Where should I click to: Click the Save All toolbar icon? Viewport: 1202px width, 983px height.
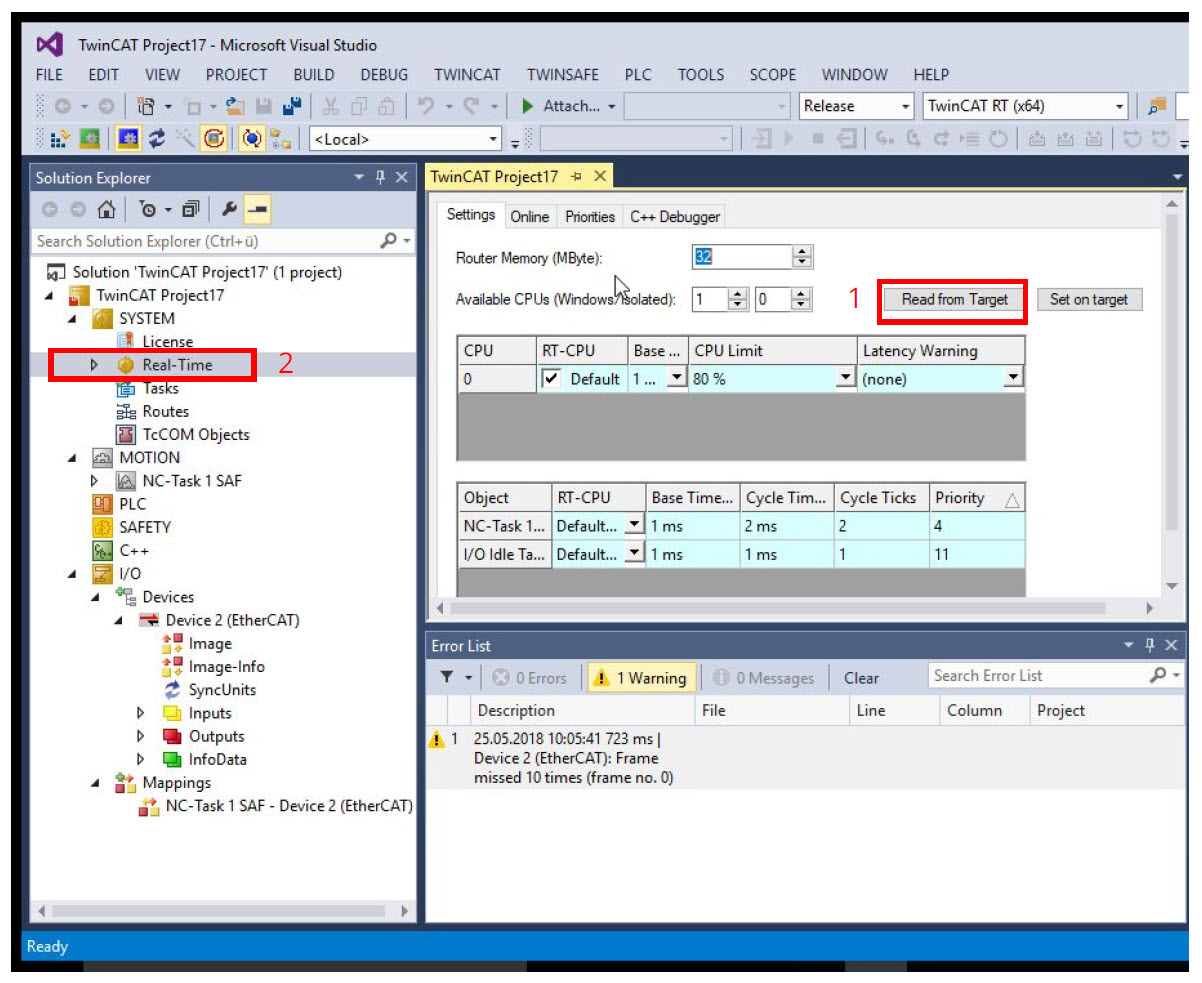click(292, 106)
